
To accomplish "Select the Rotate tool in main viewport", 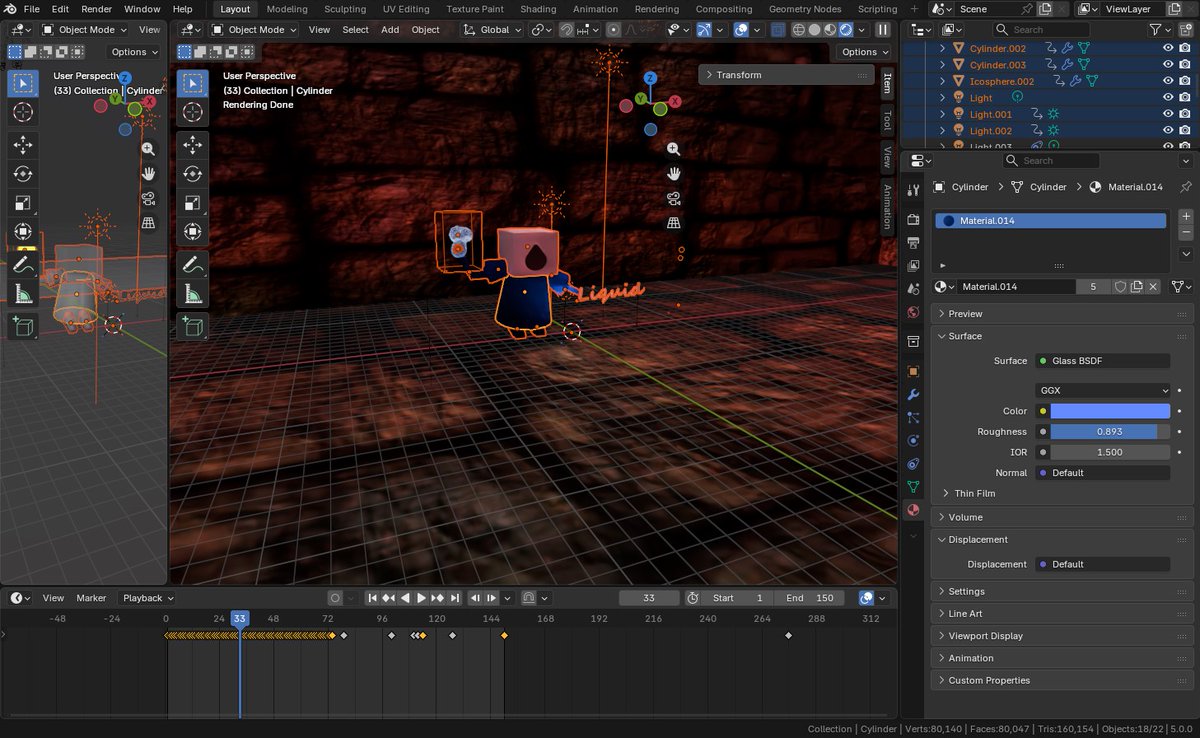I will 193,174.
